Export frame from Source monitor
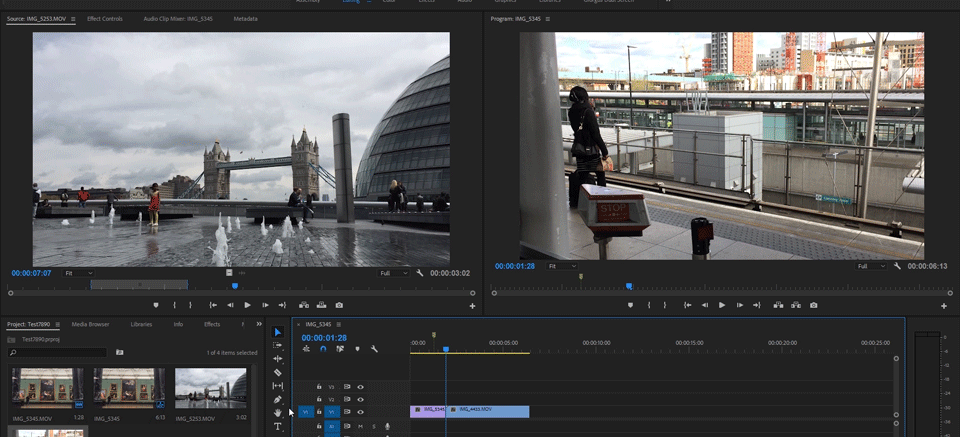The width and height of the screenshot is (960, 437). coord(339,305)
